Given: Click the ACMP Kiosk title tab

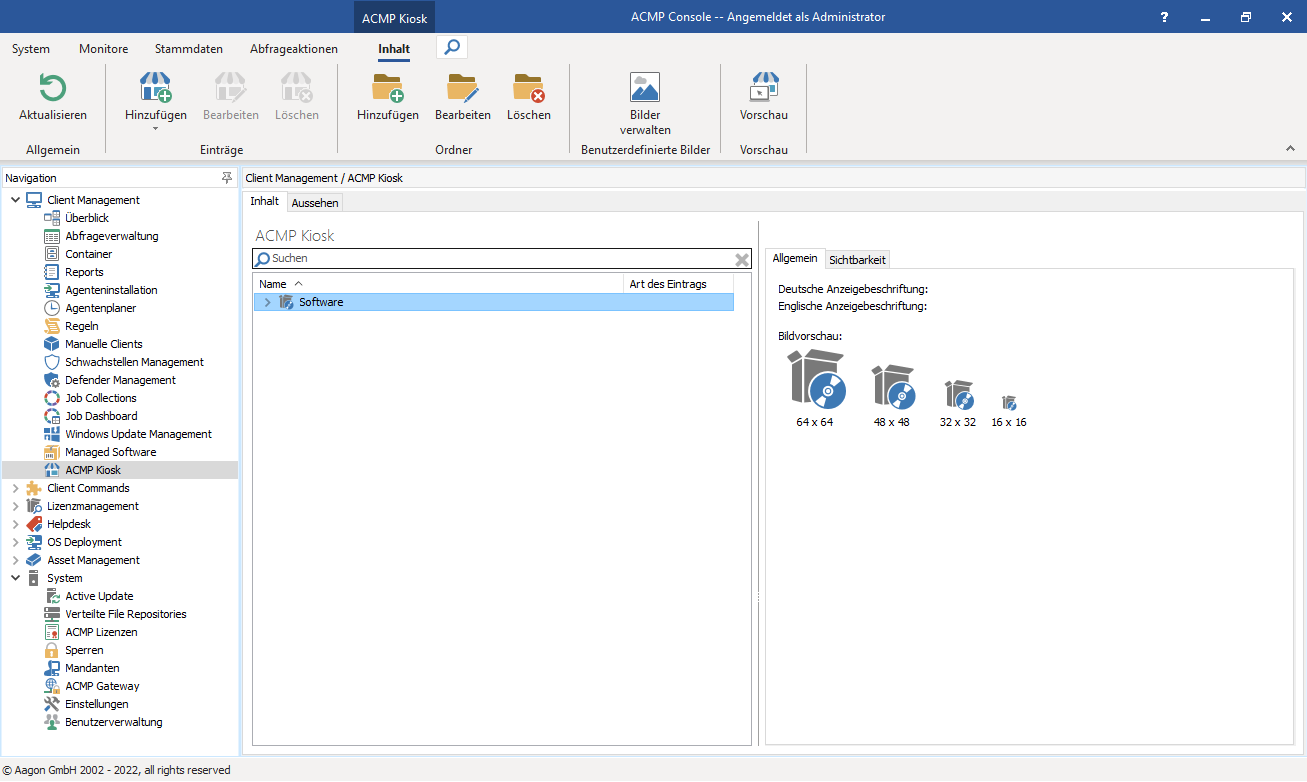Looking at the screenshot, I should coord(395,17).
